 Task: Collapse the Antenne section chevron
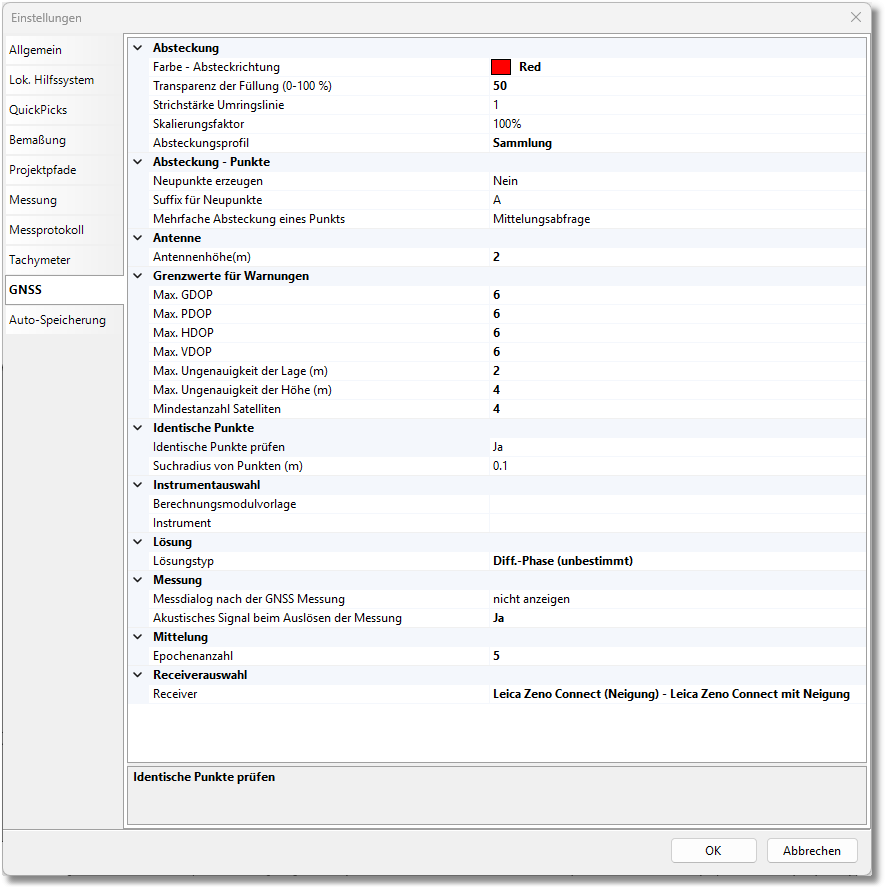138,238
